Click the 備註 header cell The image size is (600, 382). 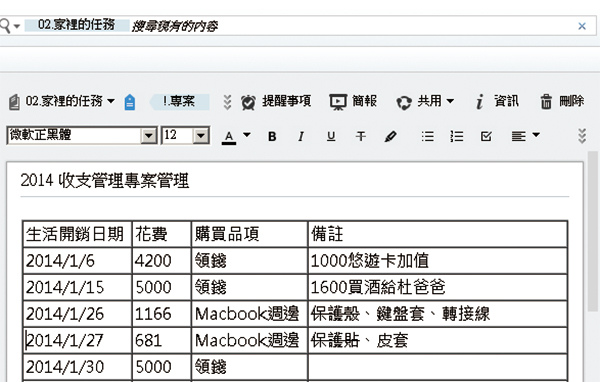click(x=438, y=234)
